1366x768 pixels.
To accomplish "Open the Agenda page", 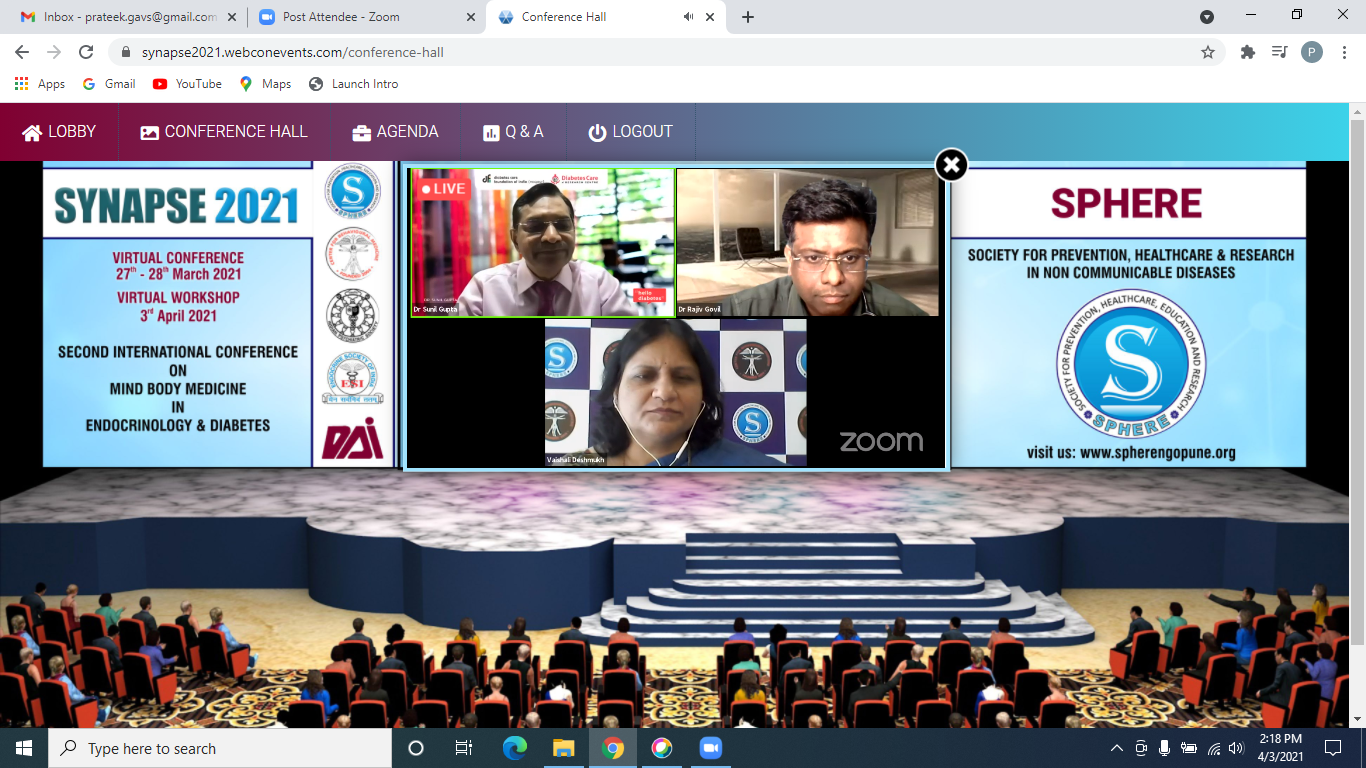I will point(395,132).
